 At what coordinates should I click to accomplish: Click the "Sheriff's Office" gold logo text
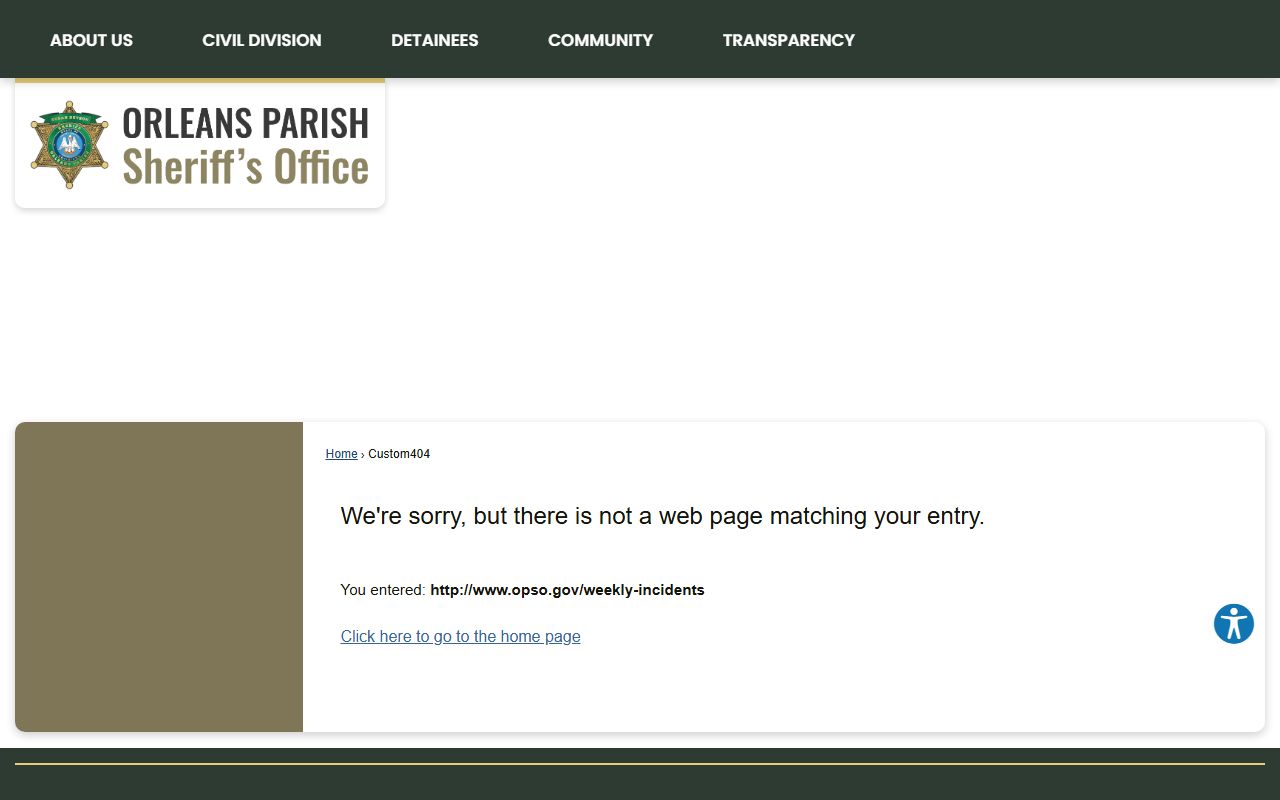(x=245, y=167)
